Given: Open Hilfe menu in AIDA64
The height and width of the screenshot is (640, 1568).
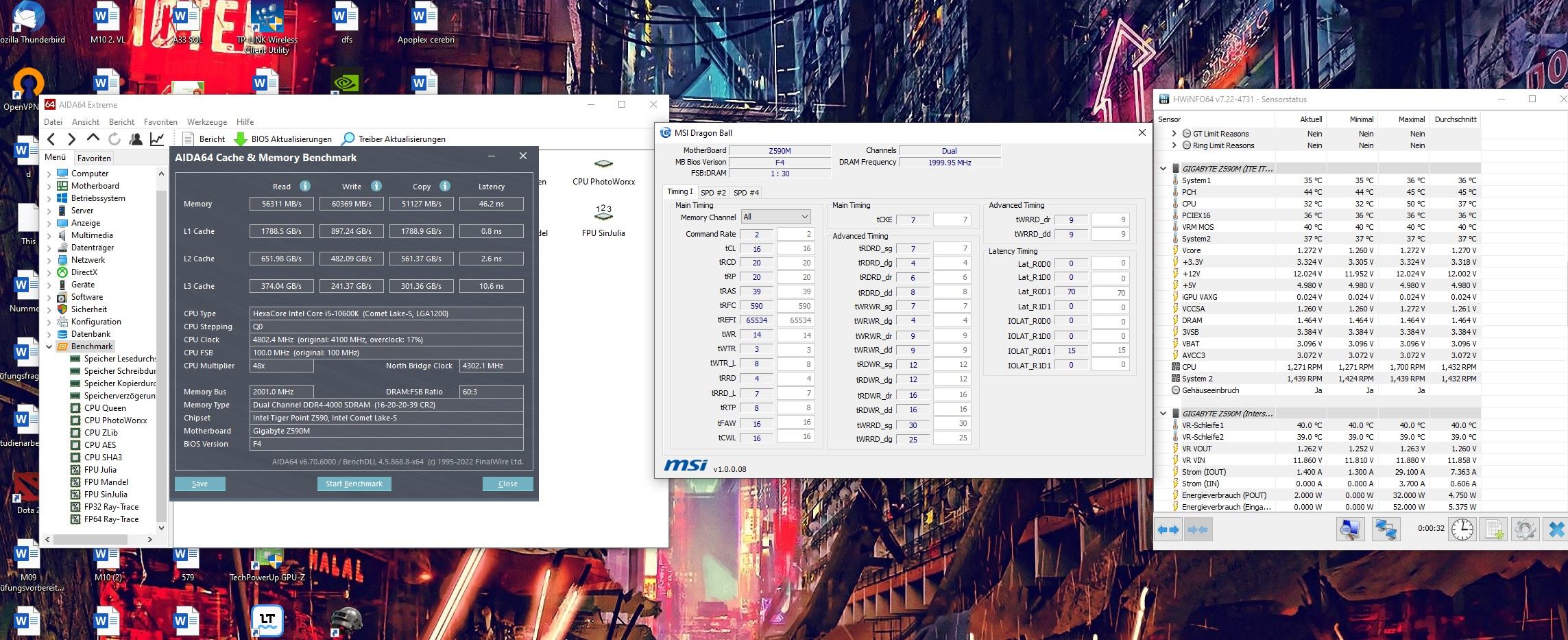Looking at the screenshot, I should pyautogui.click(x=245, y=121).
